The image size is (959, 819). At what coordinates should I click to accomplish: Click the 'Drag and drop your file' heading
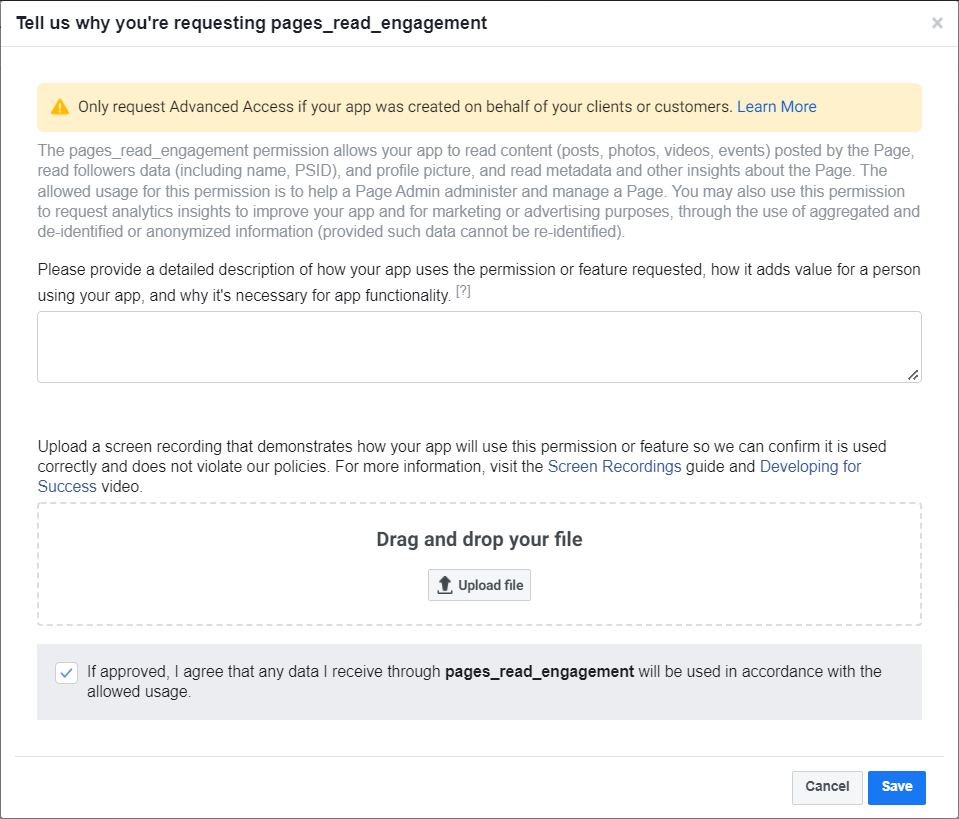pyautogui.click(x=479, y=540)
